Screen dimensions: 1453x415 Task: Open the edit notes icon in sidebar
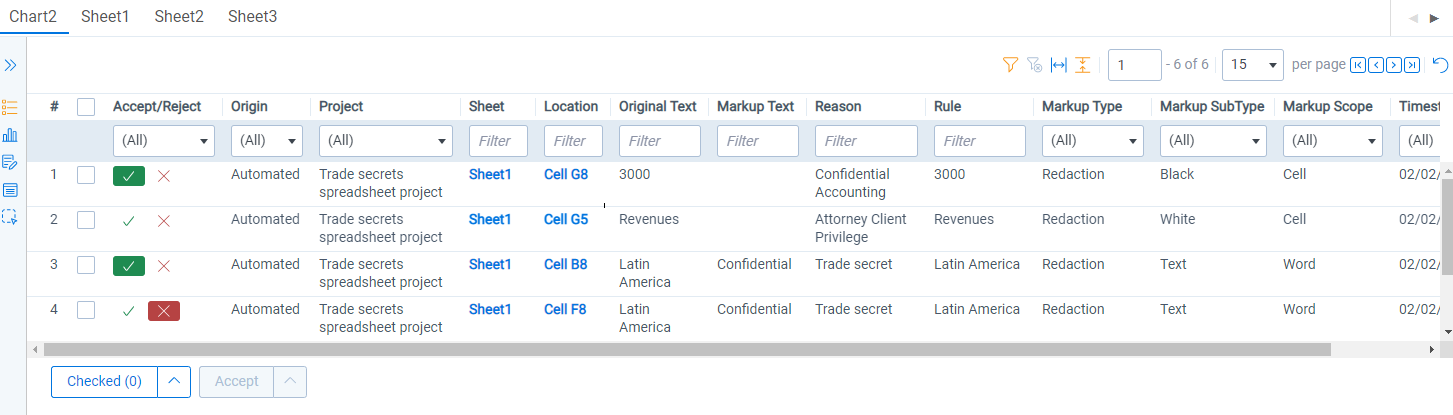[10, 162]
